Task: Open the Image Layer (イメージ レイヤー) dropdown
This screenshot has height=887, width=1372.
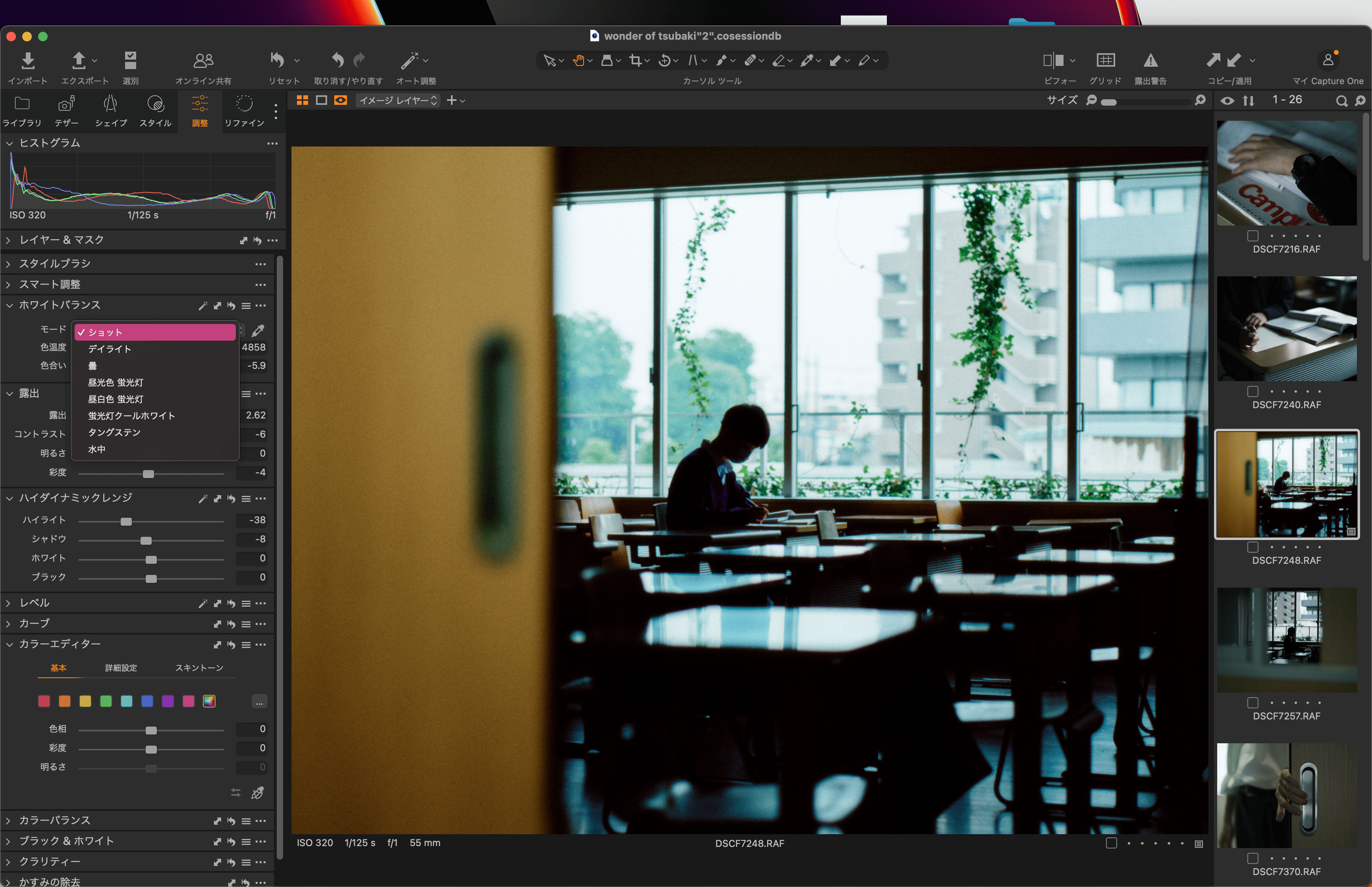Action: point(399,100)
